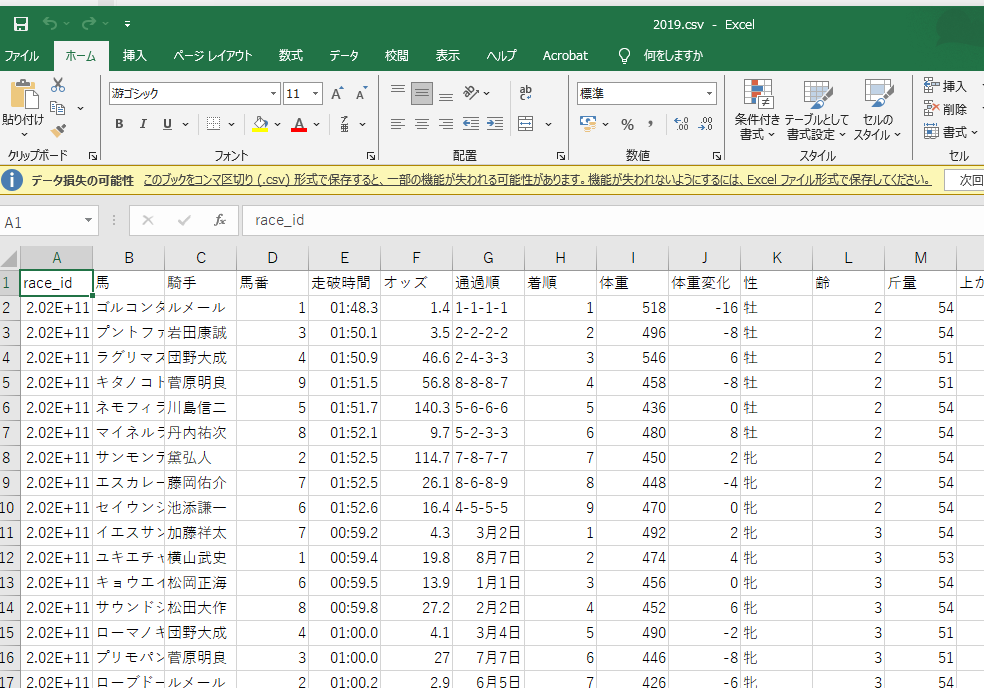This screenshot has width=984, height=688.
Task: Apply the yellow fill color bucket
Action: [260, 124]
